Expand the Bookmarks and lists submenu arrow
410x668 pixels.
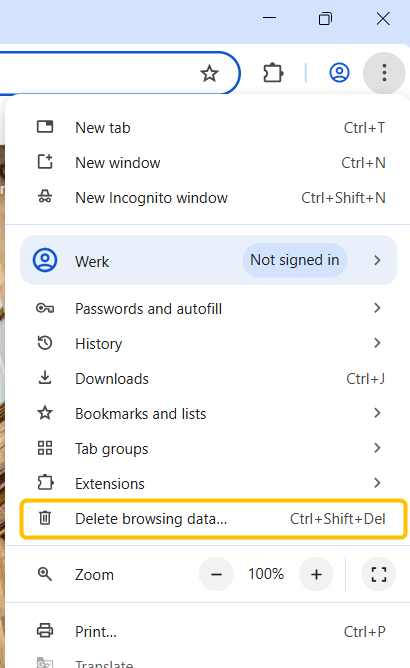pyautogui.click(x=377, y=413)
